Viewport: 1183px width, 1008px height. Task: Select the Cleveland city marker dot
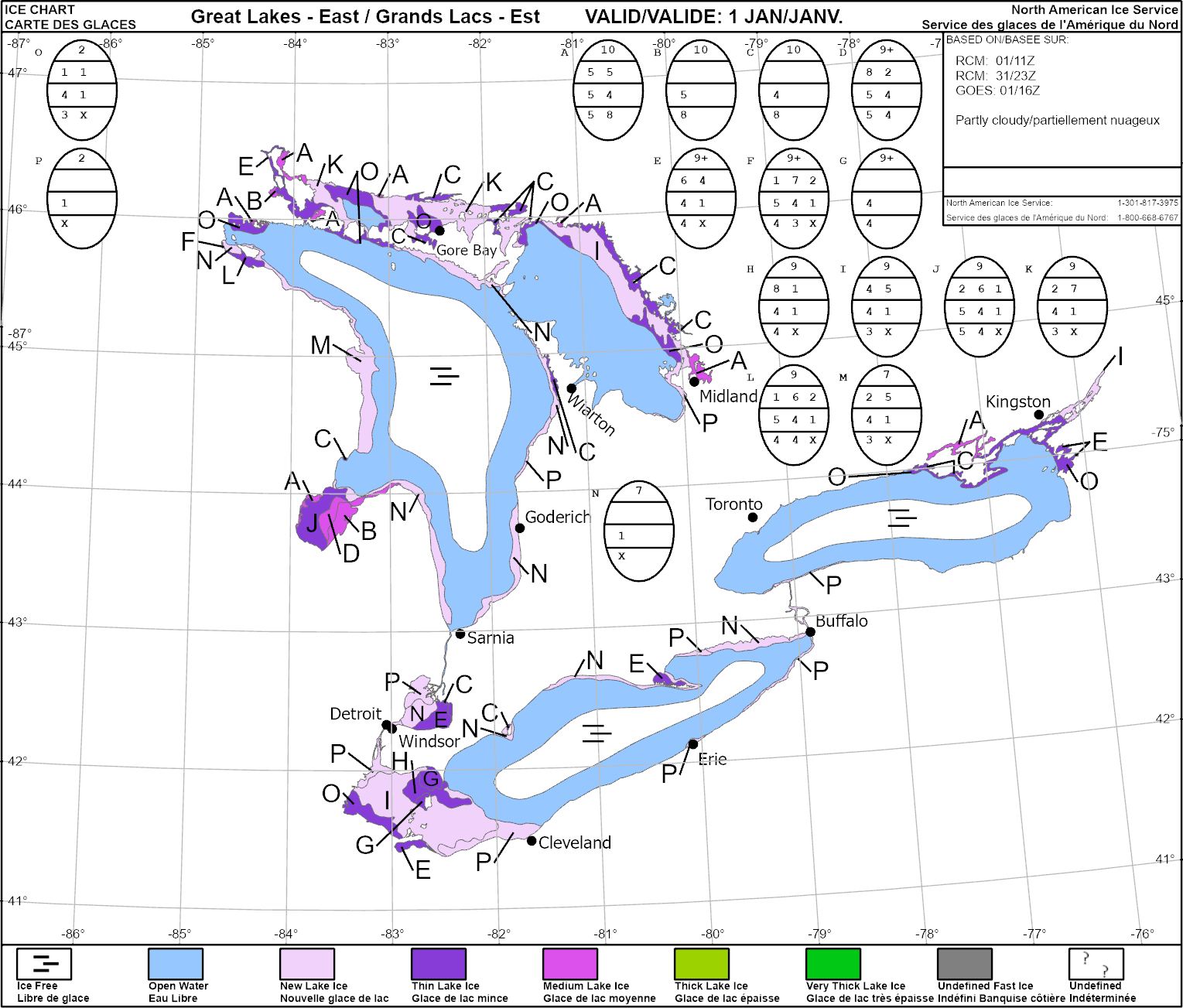click(x=532, y=841)
